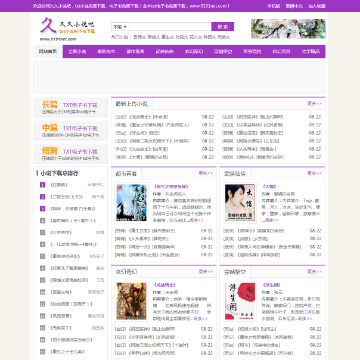Select the gray rank 13 badge

(x=42, y=328)
